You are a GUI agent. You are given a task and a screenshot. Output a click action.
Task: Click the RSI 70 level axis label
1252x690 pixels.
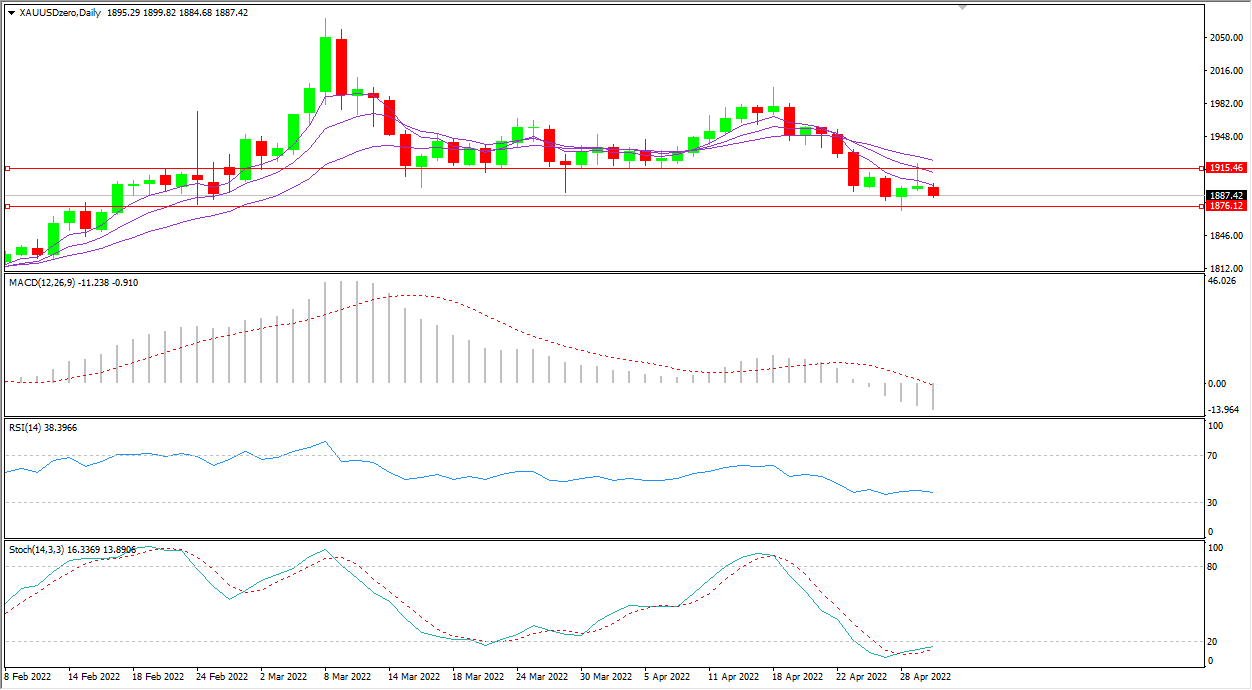coord(1216,456)
